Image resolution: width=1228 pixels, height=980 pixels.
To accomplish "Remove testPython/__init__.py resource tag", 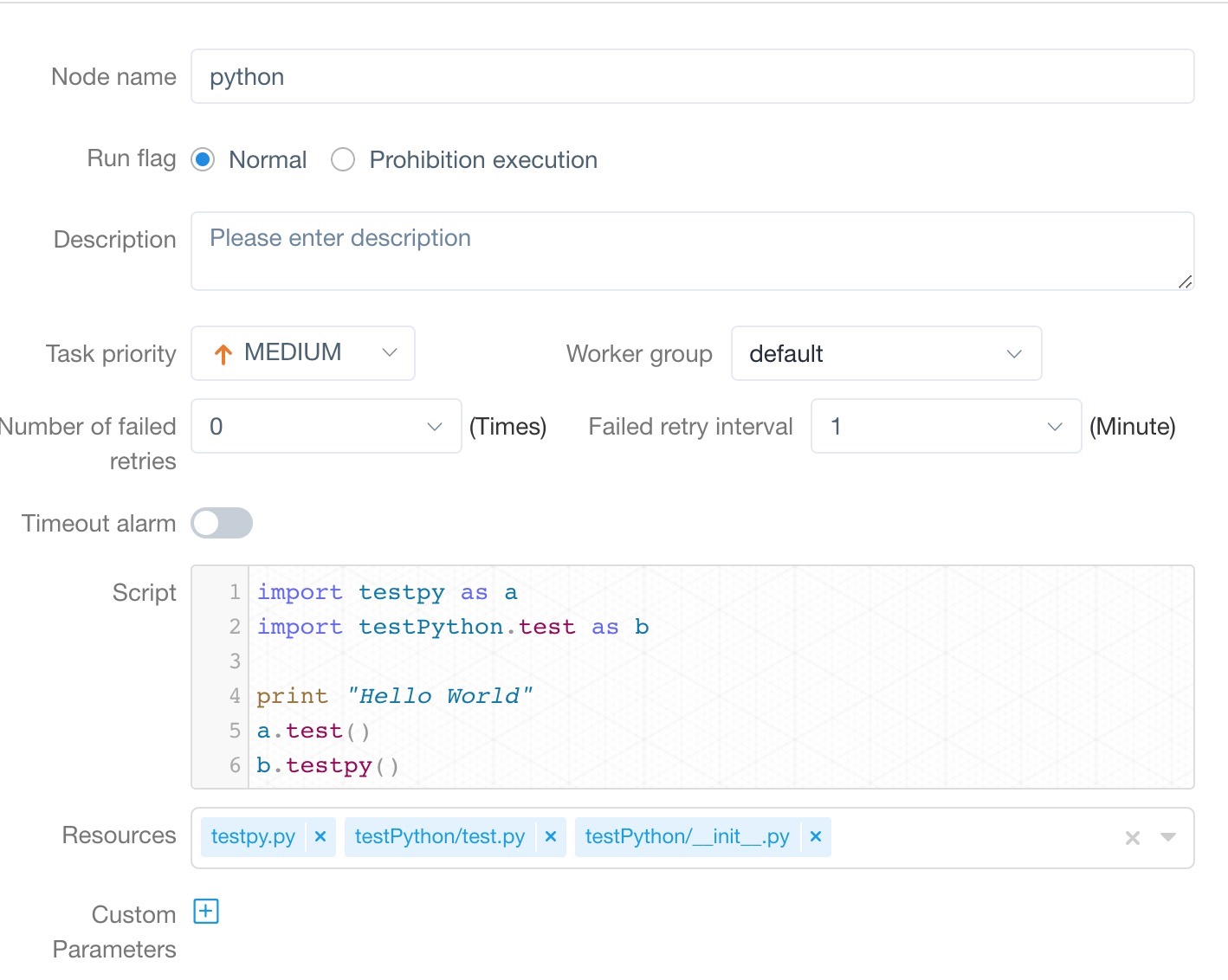I will [815, 836].
